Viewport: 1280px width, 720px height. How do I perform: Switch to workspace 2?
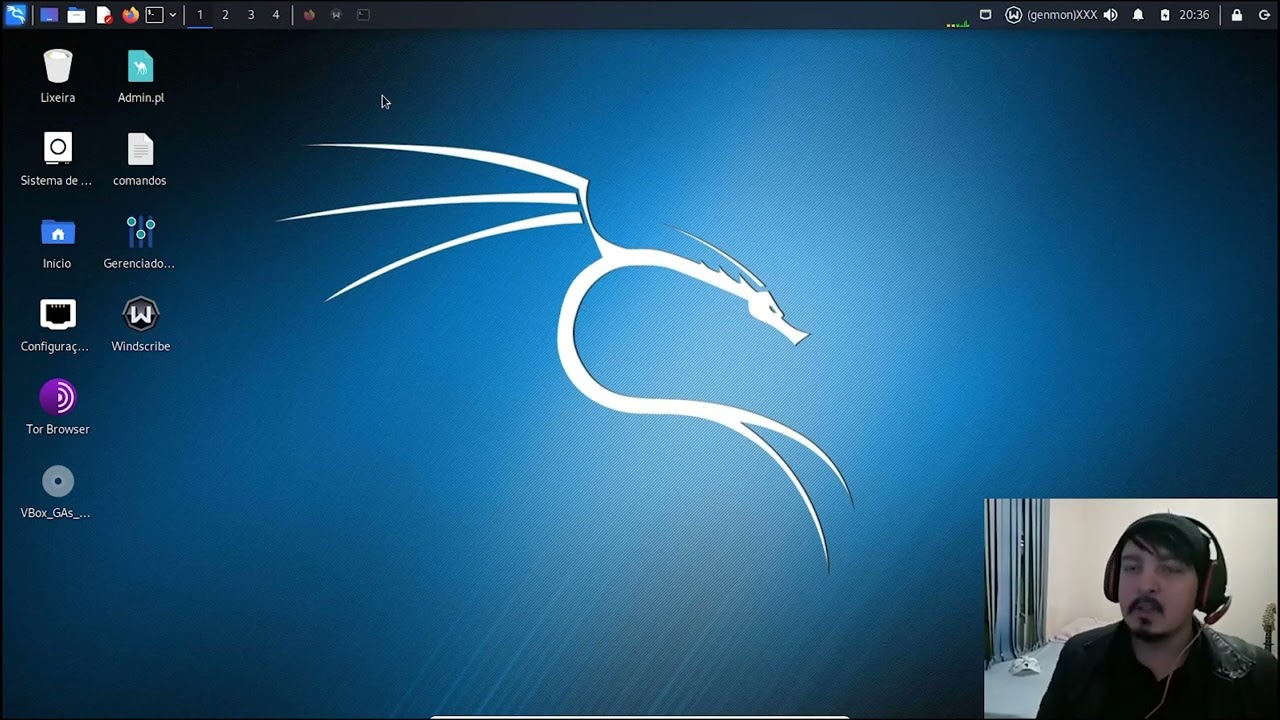(x=225, y=15)
